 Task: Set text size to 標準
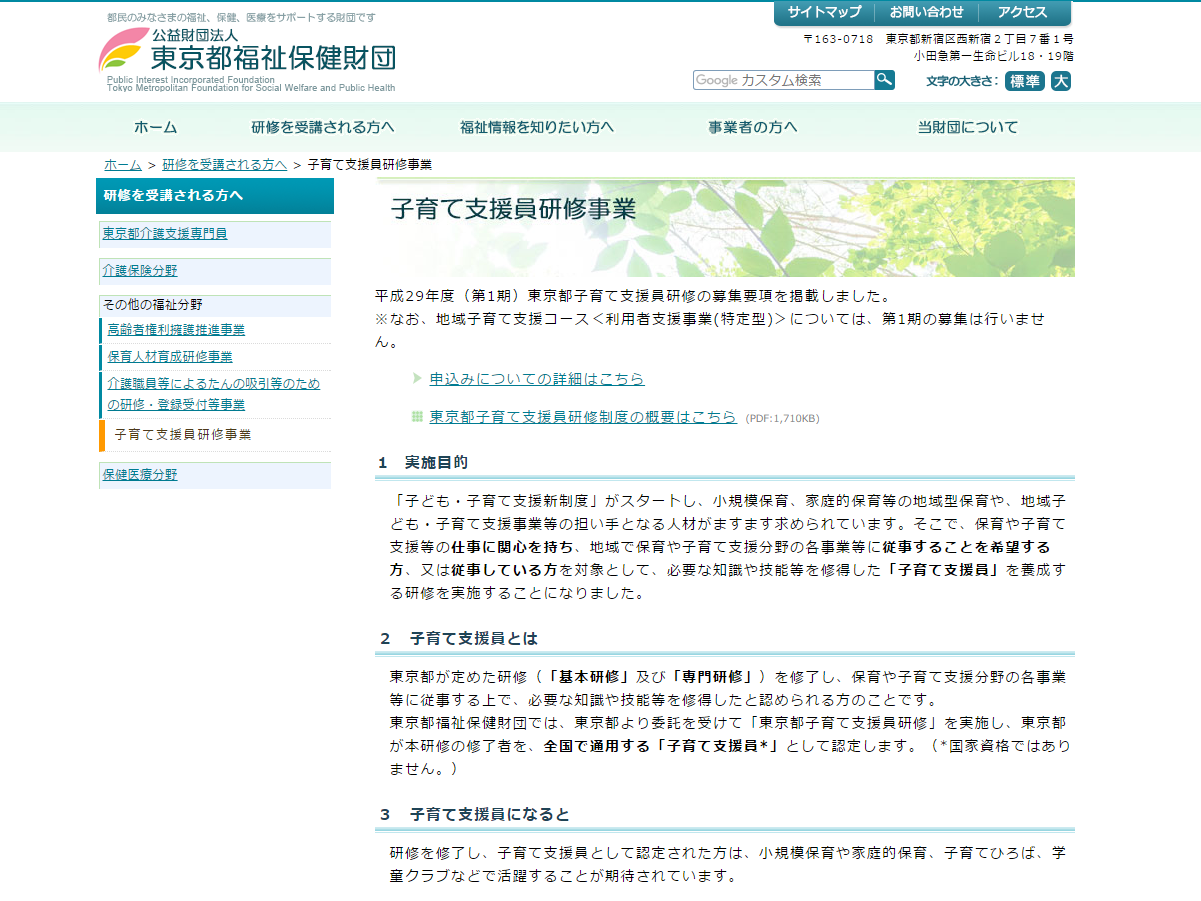pos(1024,81)
